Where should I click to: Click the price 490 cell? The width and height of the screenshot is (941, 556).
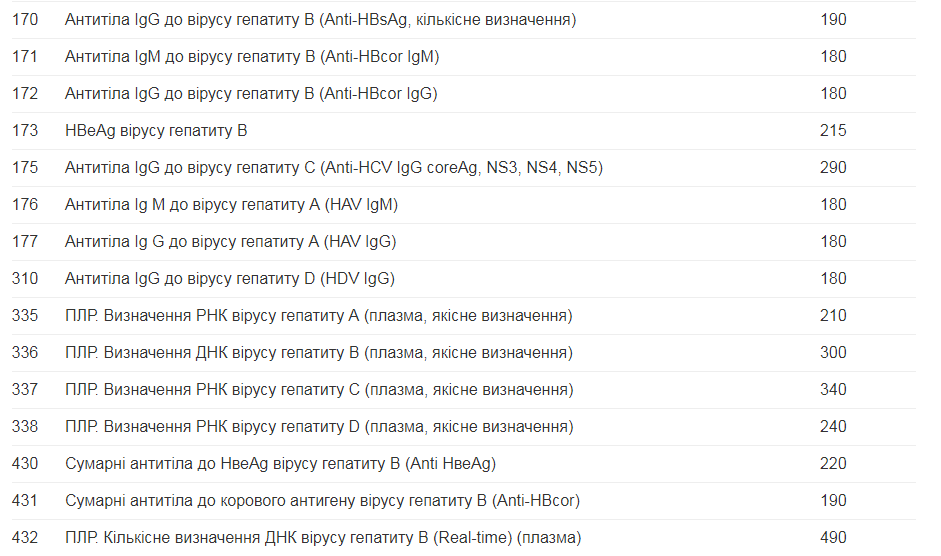[833, 538]
